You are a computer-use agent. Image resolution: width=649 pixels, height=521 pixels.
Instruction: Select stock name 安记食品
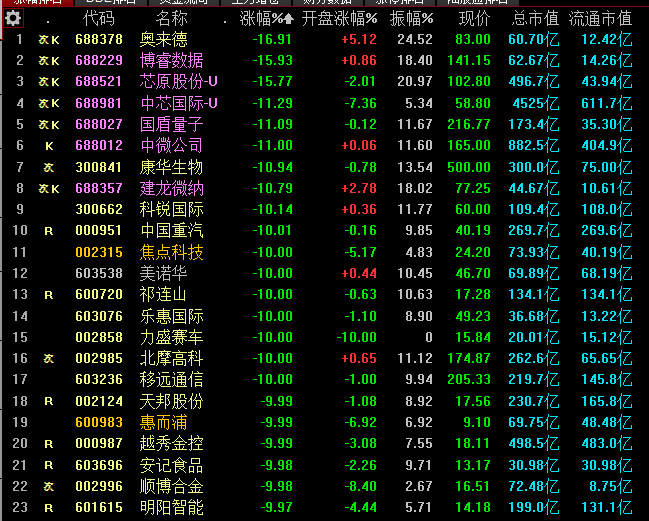click(x=171, y=465)
